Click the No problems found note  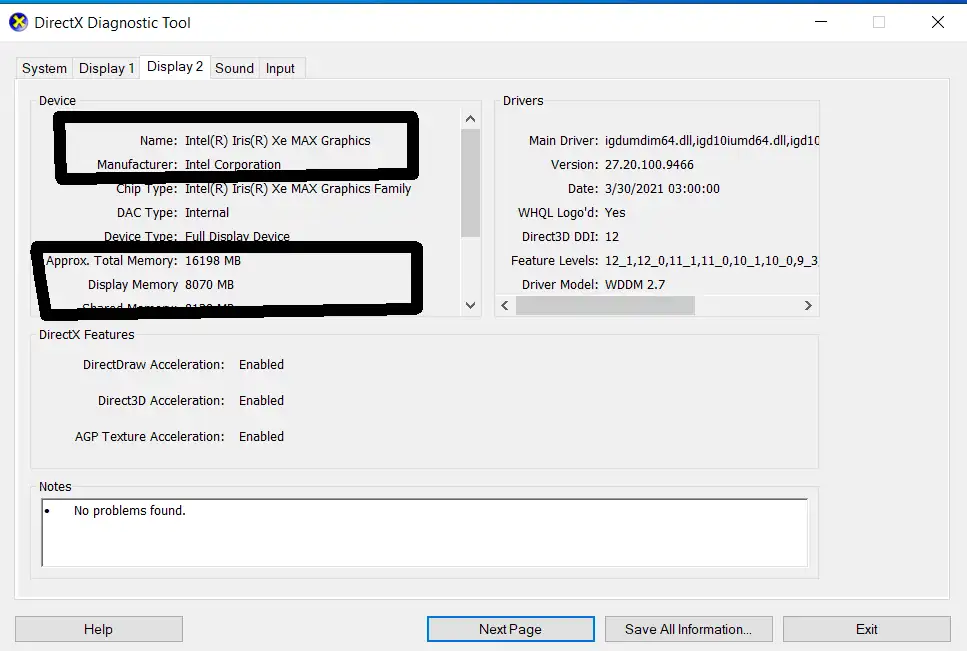(x=130, y=510)
